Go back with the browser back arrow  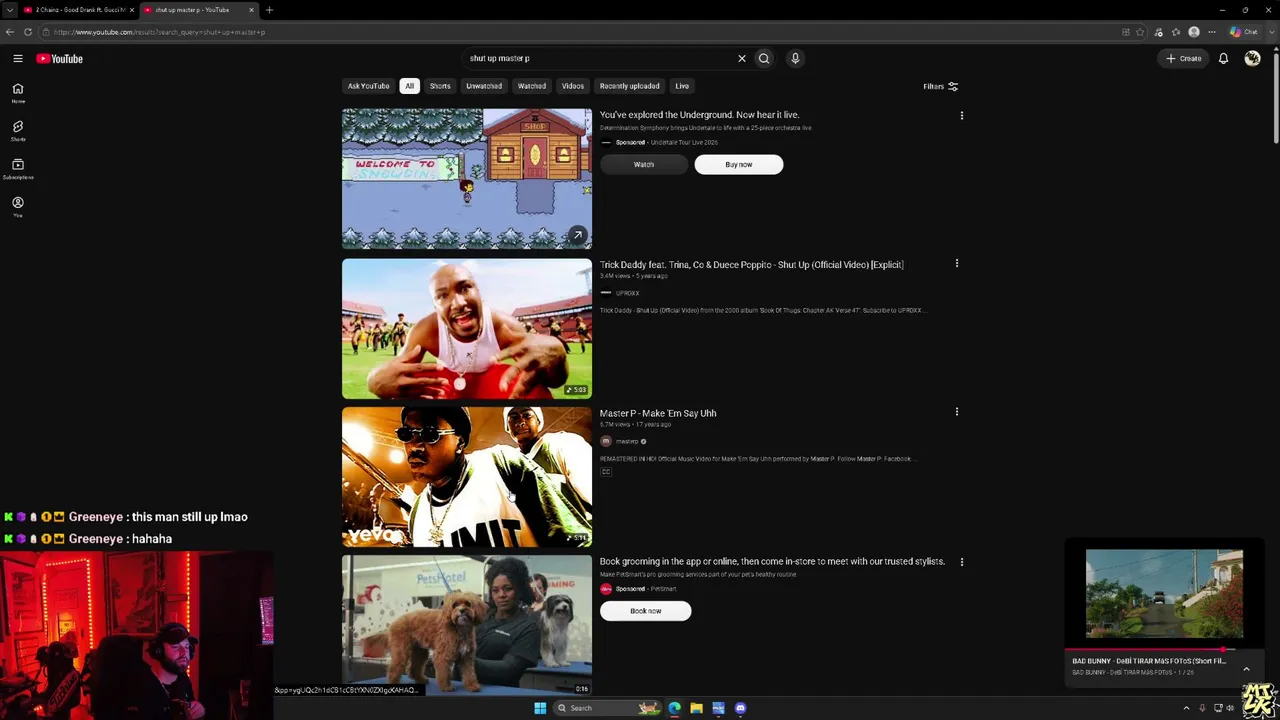click(10, 32)
